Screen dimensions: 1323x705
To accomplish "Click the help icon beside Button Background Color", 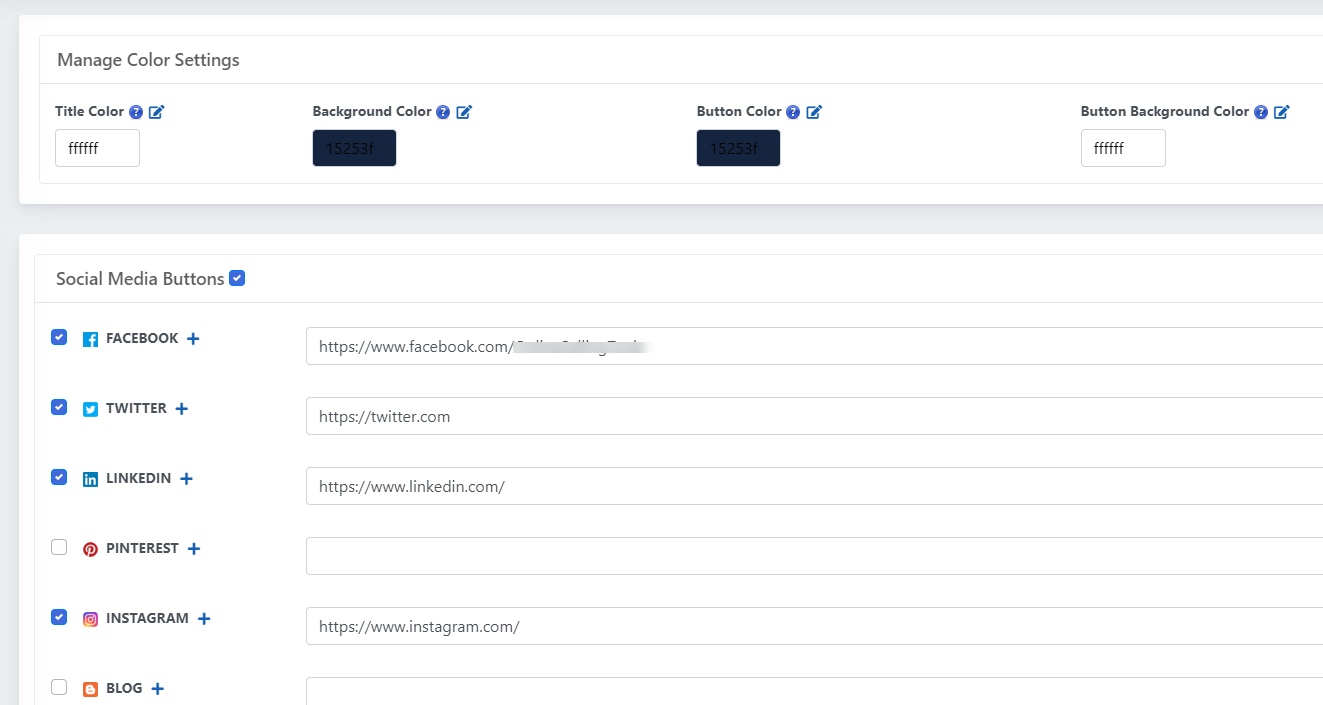I will coord(1261,112).
